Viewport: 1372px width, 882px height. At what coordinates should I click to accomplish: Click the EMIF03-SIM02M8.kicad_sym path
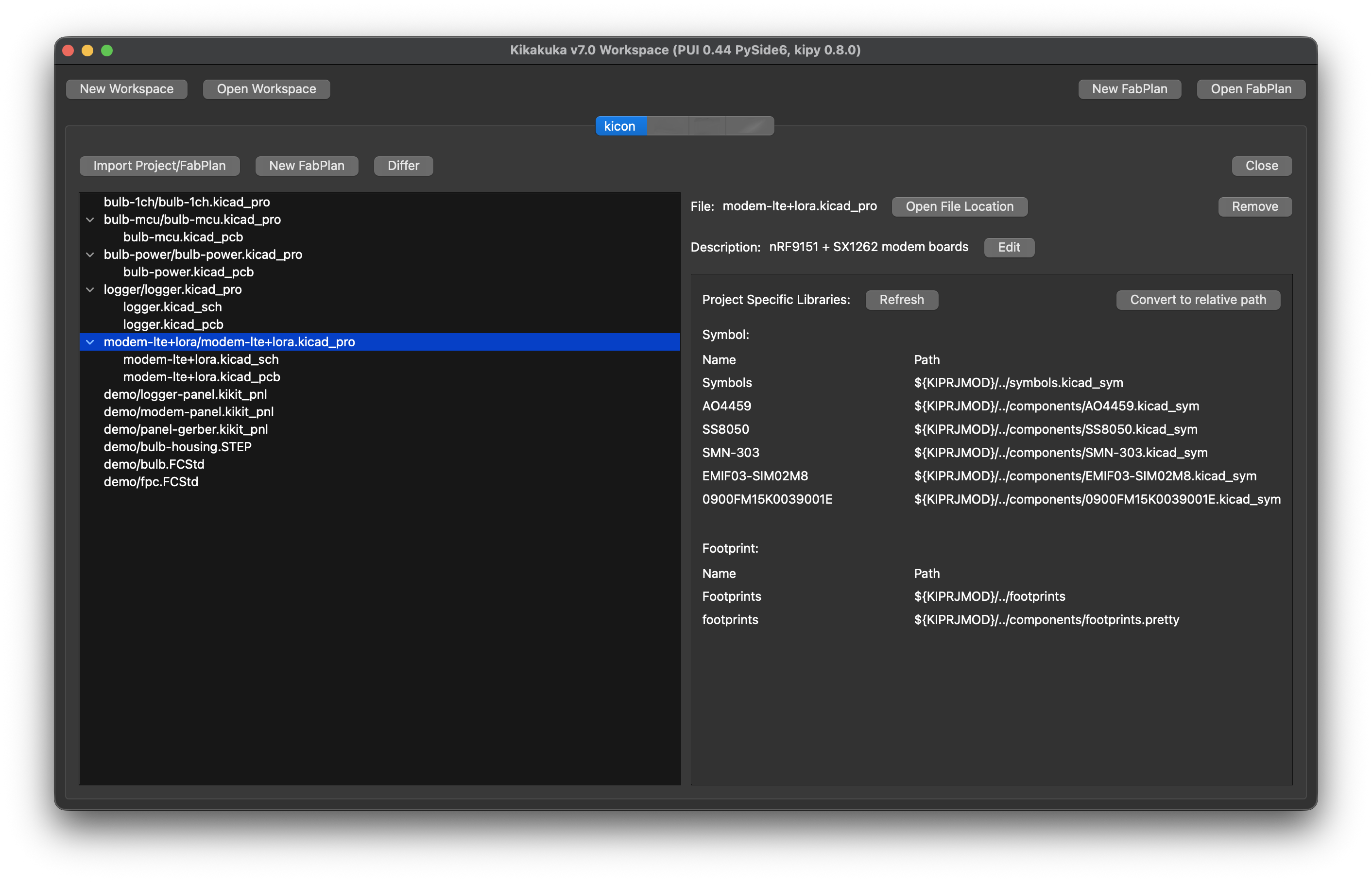coord(1085,476)
